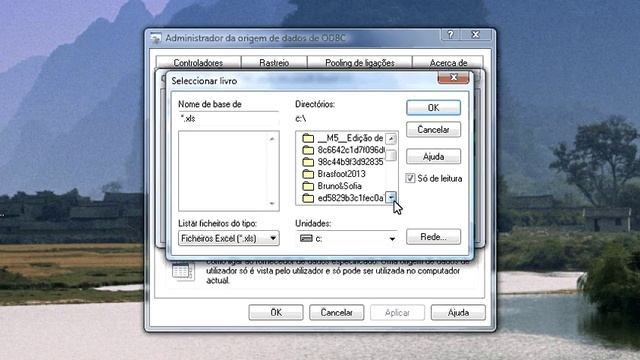Click the ed5829b3c1fec0a folder icon
Image resolution: width=640 pixels, height=360 pixels.
pos(308,198)
